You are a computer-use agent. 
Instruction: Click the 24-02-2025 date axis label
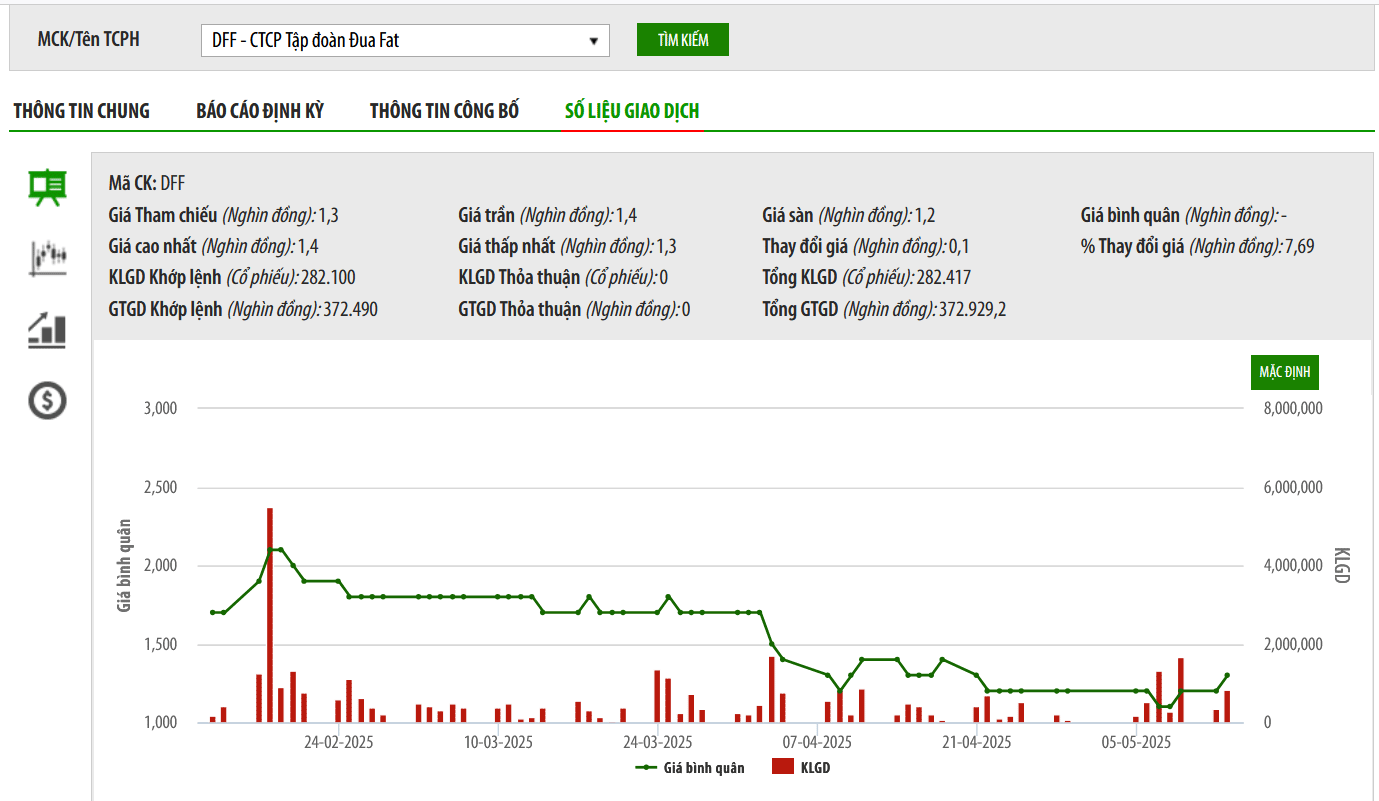pyautogui.click(x=338, y=742)
